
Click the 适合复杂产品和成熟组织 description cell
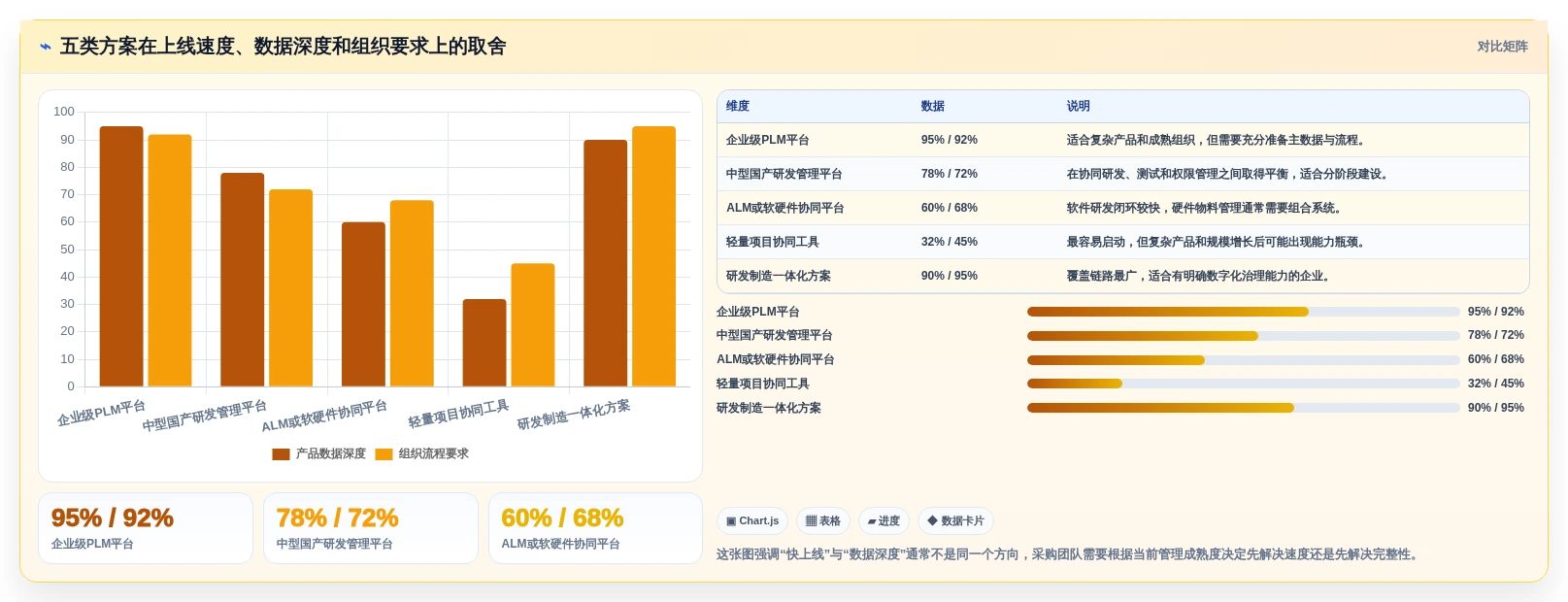point(1218,141)
